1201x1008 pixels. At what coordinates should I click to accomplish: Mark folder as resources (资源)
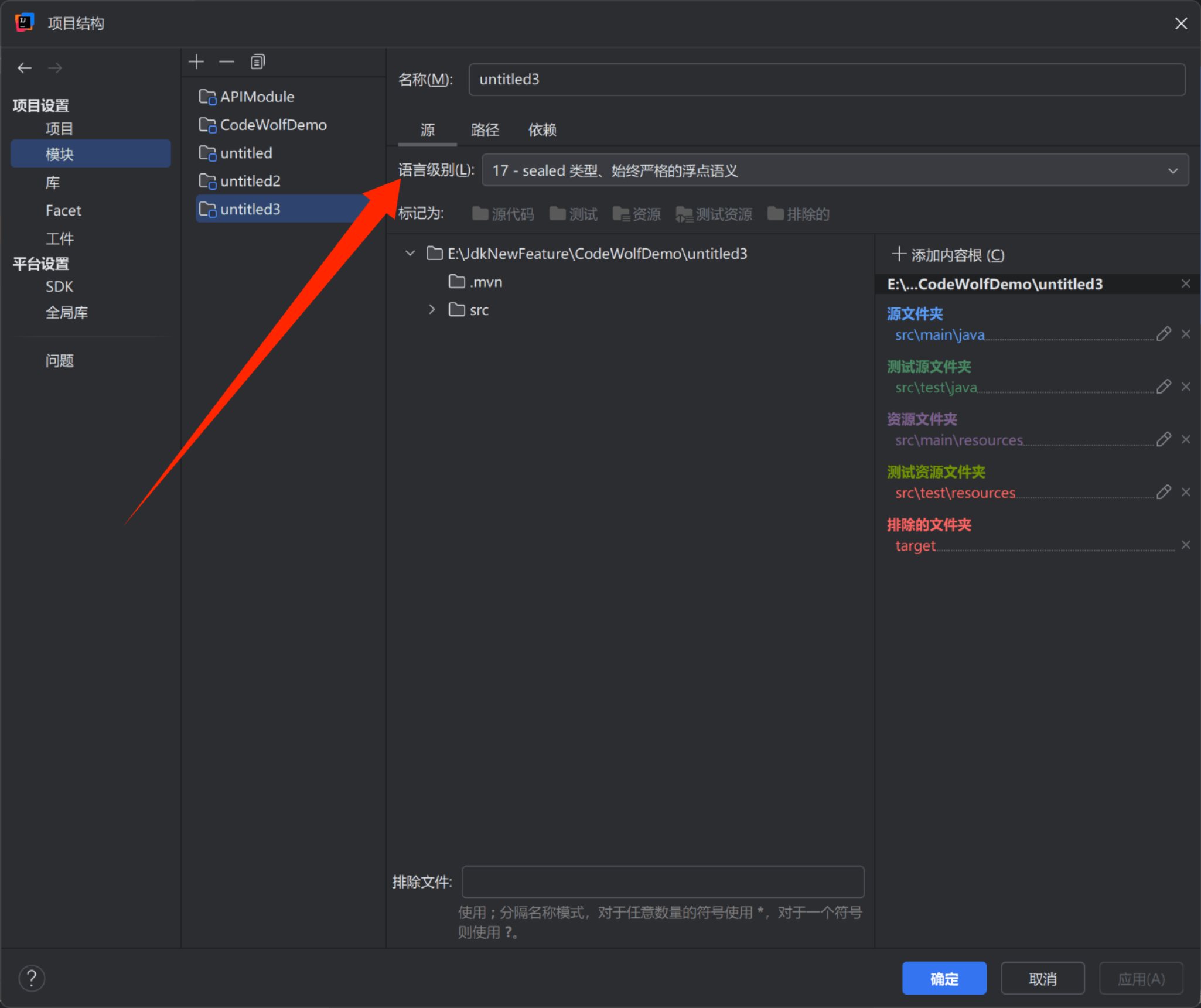[x=636, y=214]
